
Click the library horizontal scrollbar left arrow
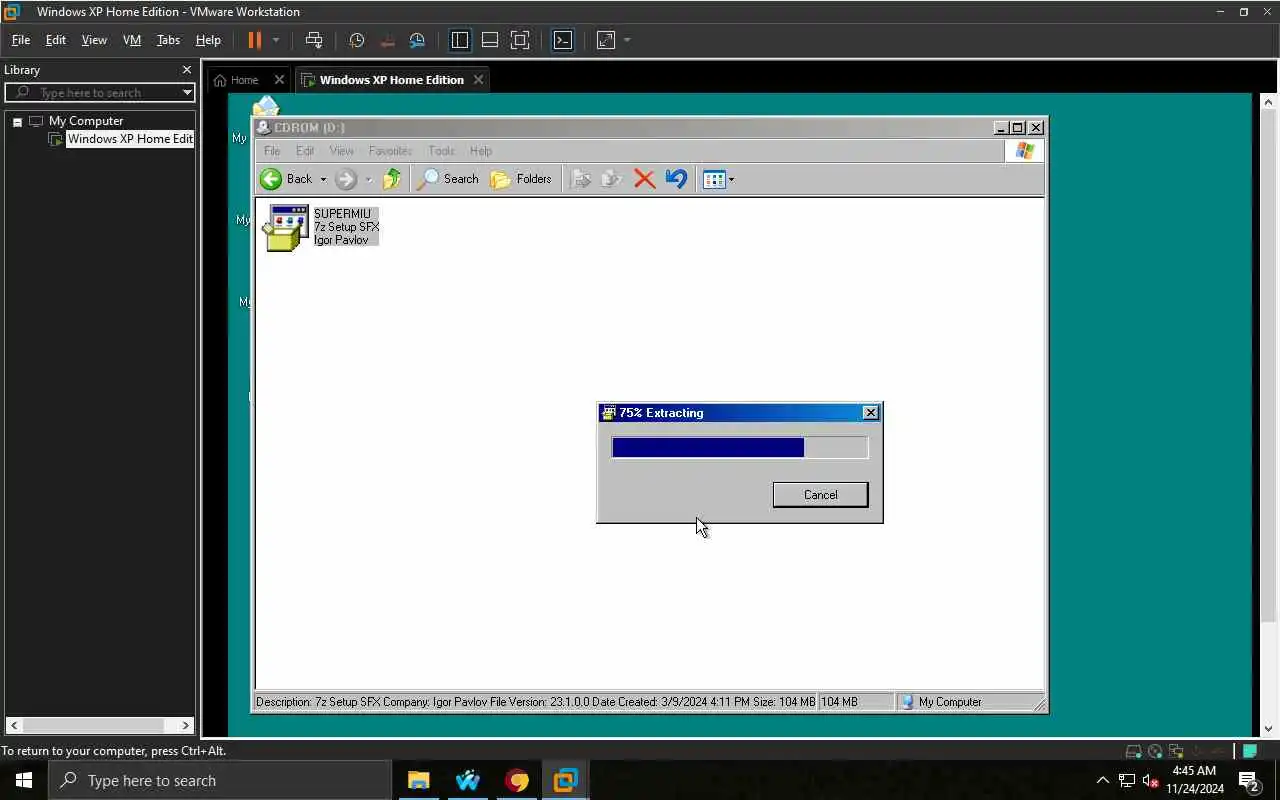14,726
